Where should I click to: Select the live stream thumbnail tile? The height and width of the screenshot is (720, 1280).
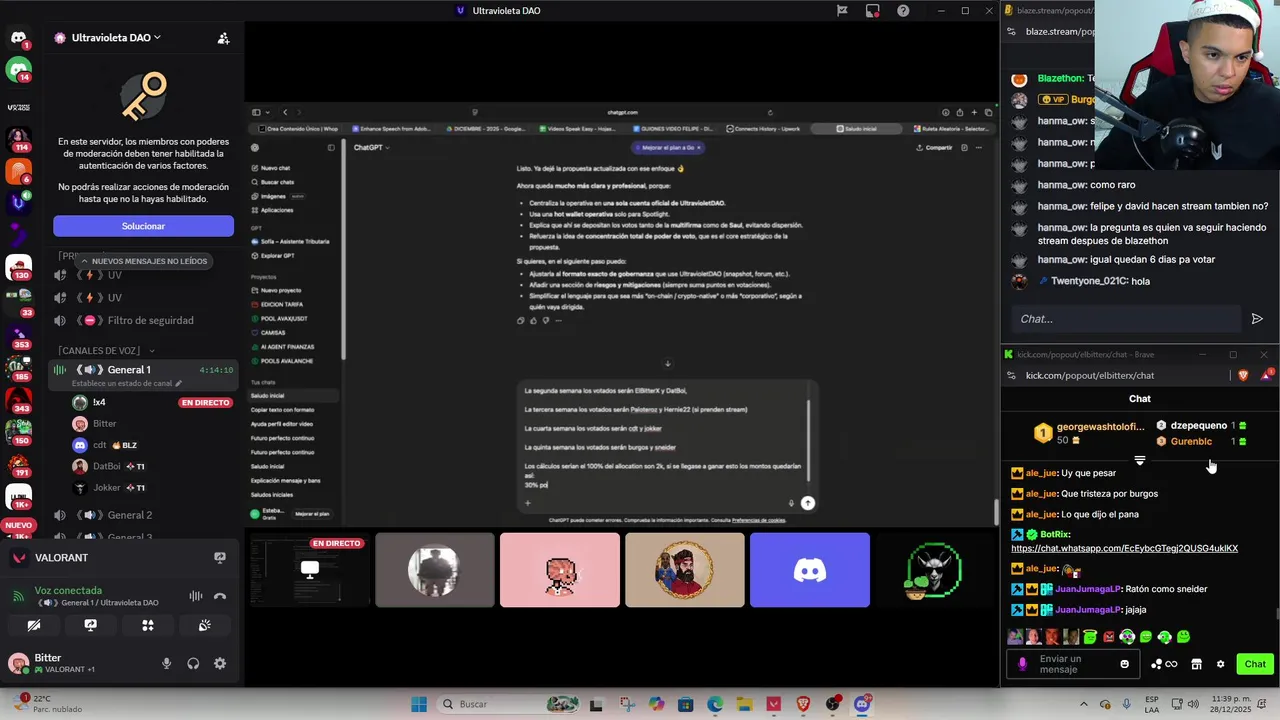coord(309,570)
